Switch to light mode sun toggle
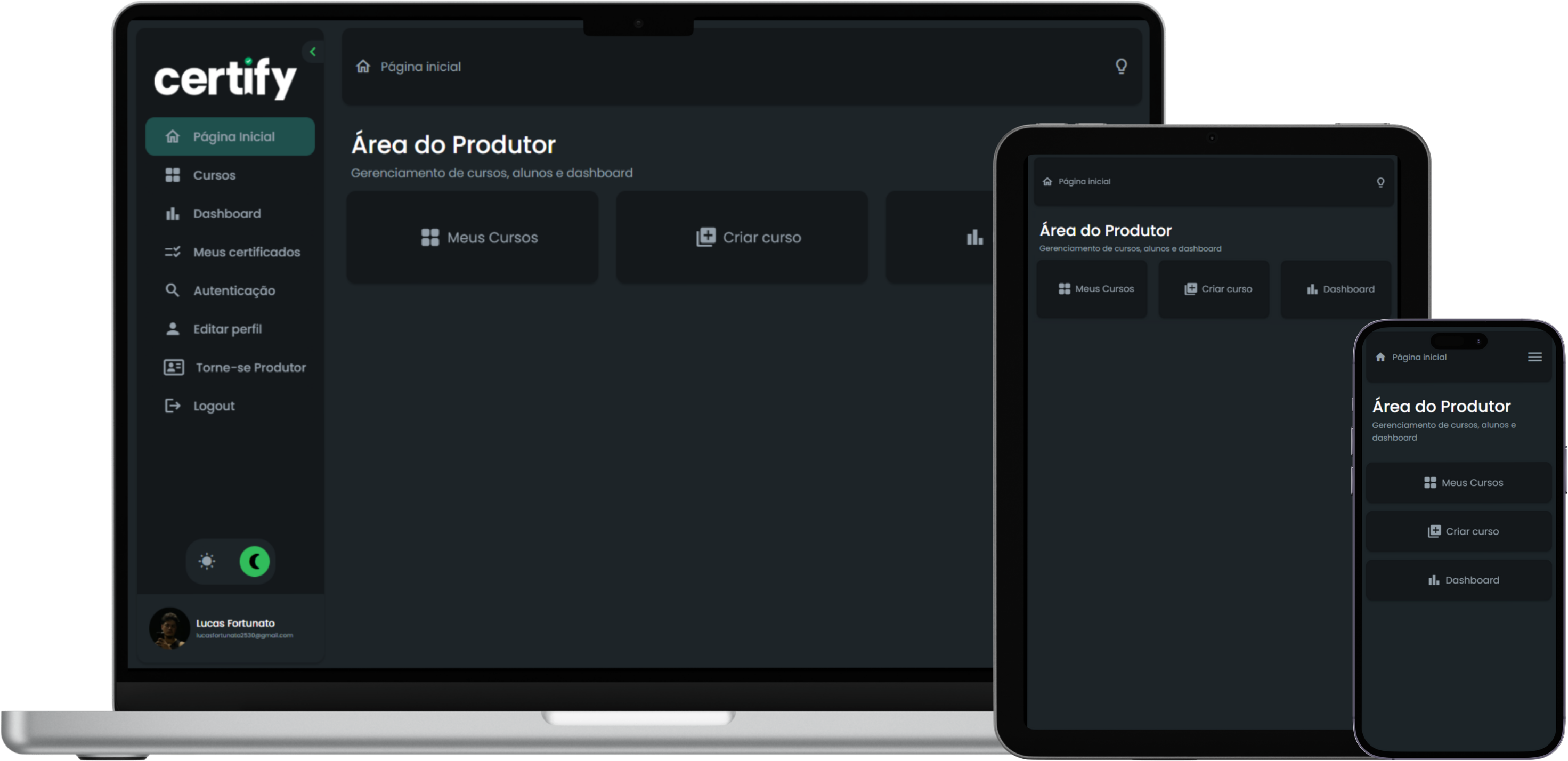 pos(207,561)
